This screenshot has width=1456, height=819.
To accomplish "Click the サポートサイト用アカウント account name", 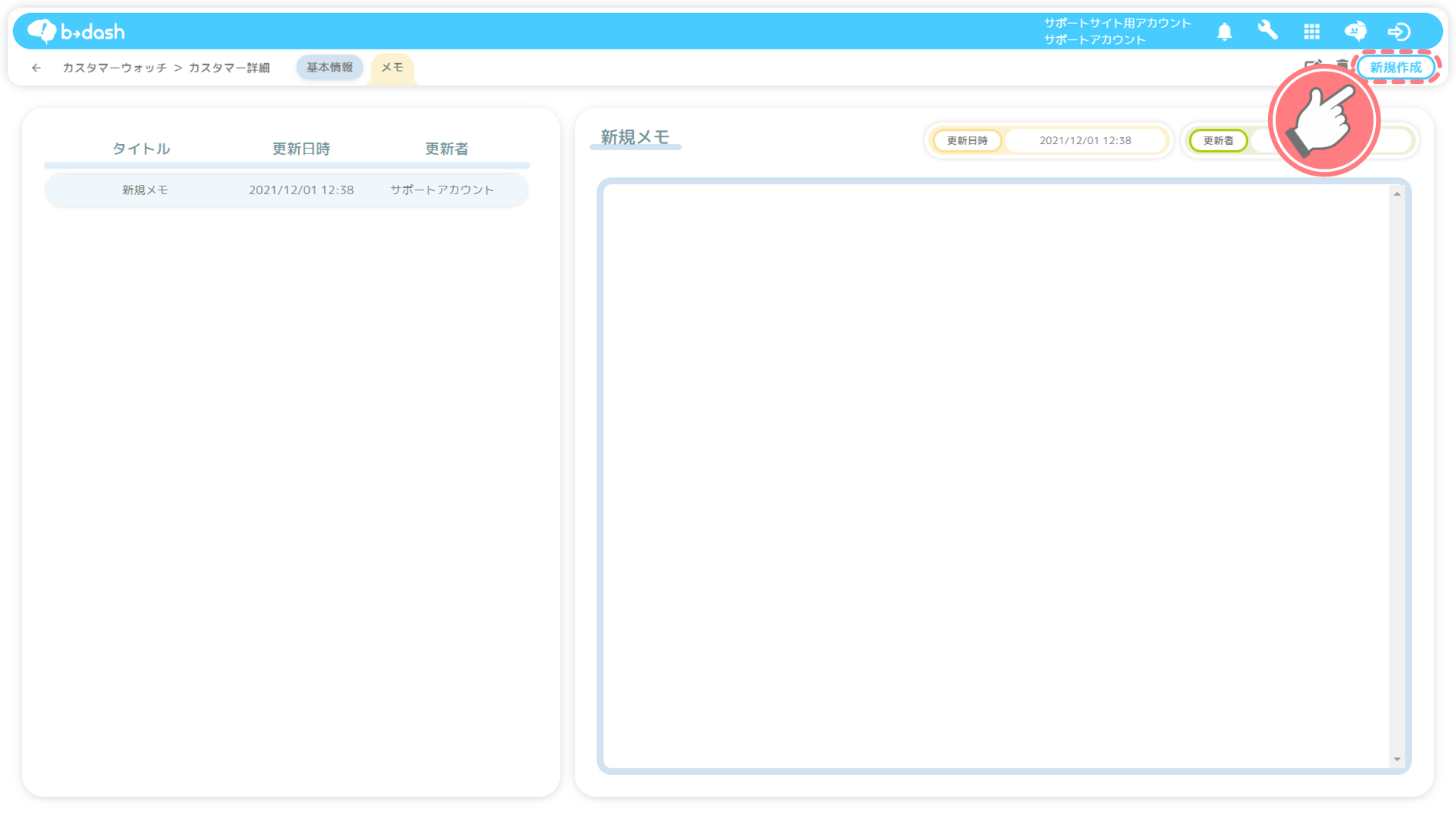I will coord(1117,23).
